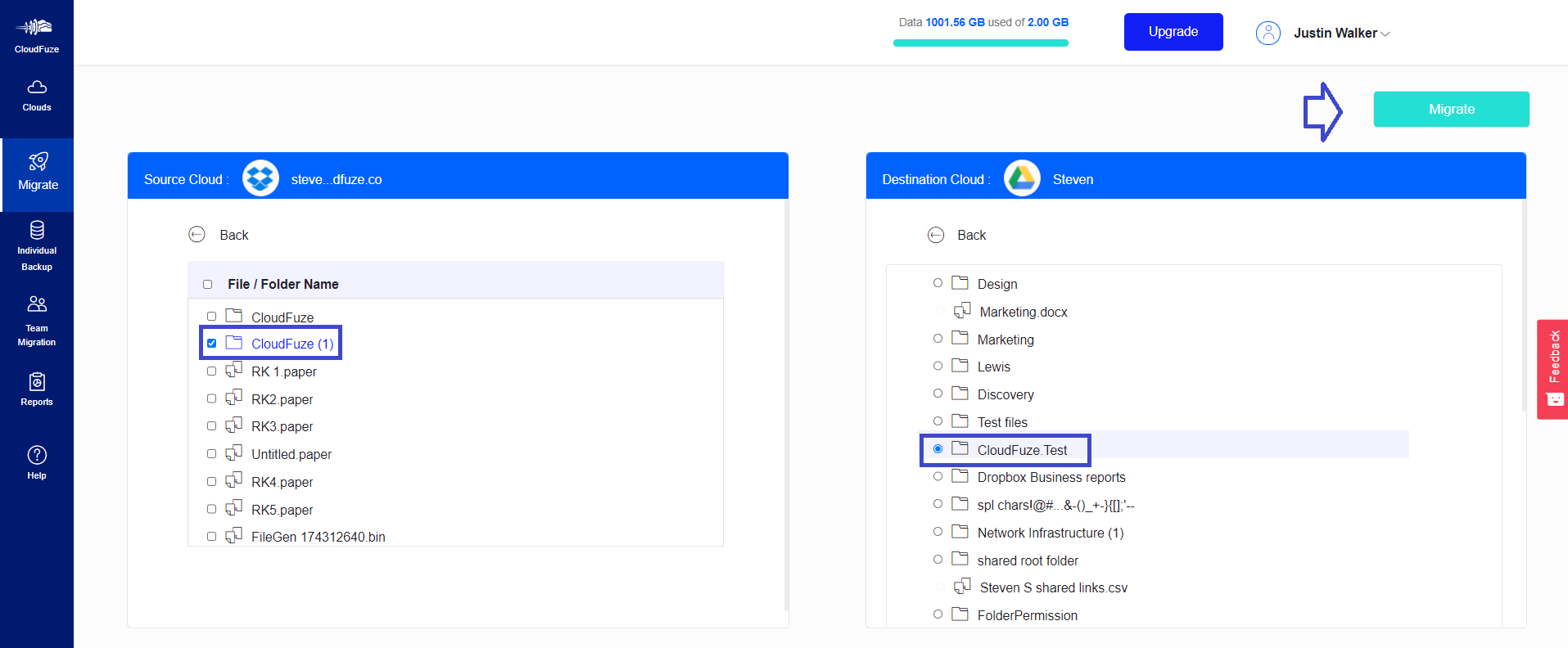Viewport: 1568px width, 648px height.
Task: Select the Network Infrastructure (1) radio button
Action: point(938,532)
